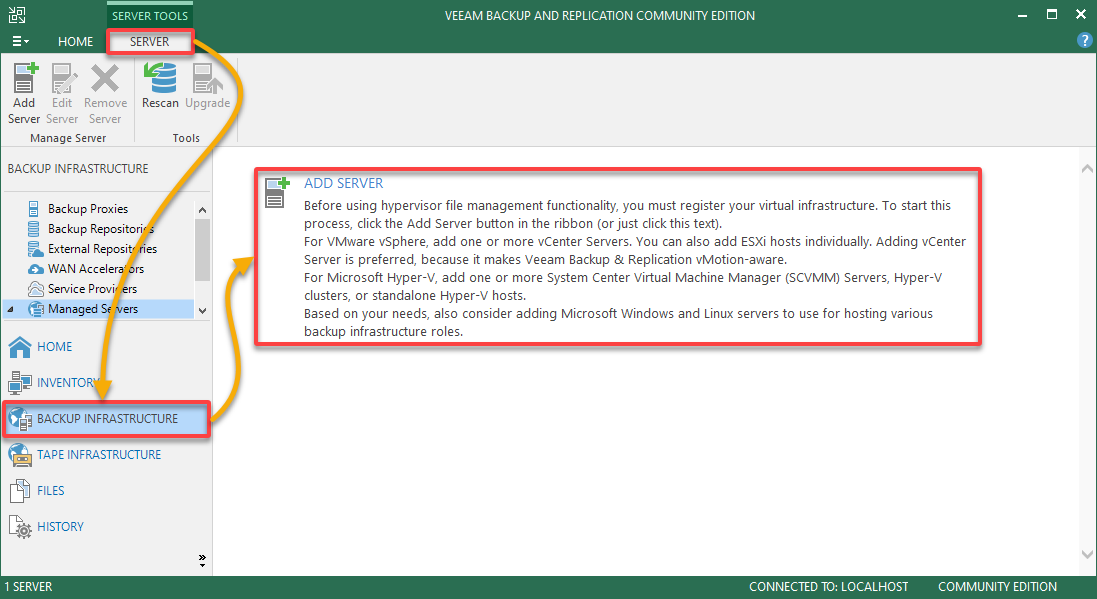1097x599 pixels.
Task: Click the Backup Infrastructure view icon
Action: pyautogui.click(x=20, y=418)
